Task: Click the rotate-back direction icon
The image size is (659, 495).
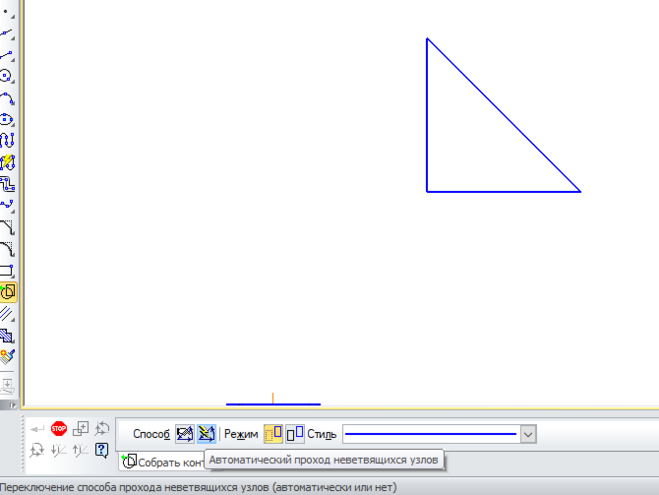Action: pos(102,429)
